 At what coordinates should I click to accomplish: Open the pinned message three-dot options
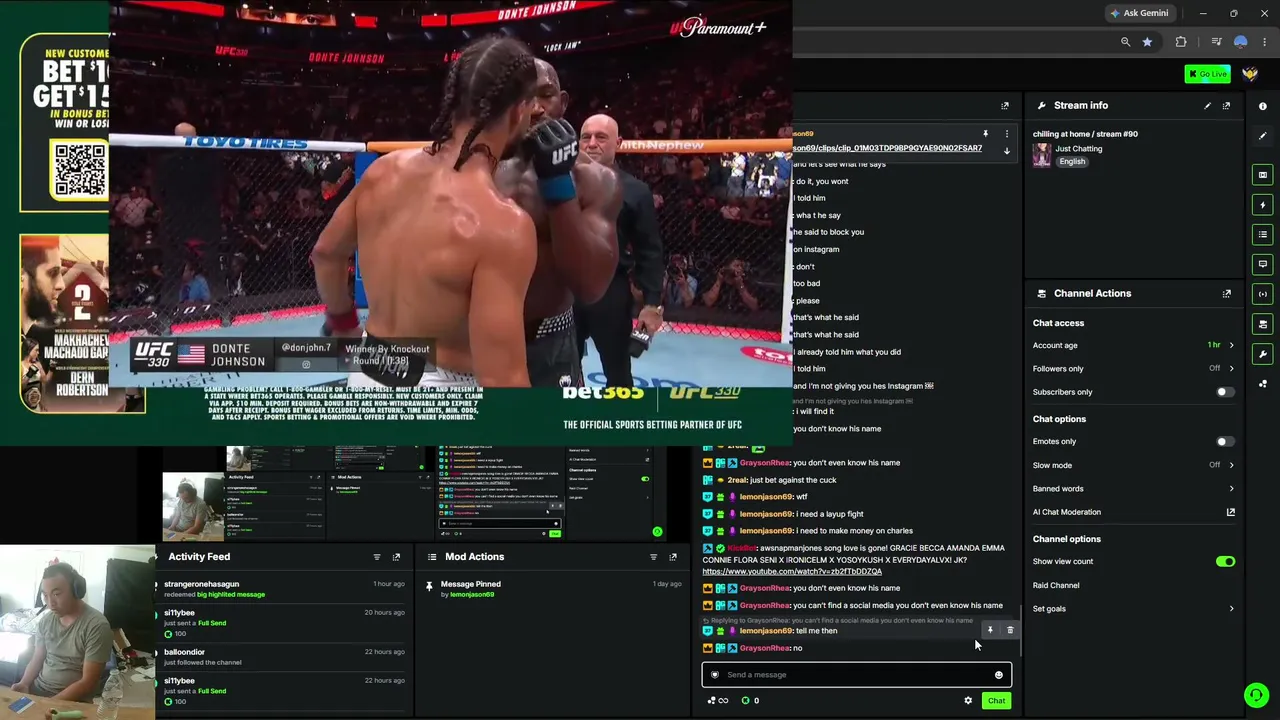tap(1007, 133)
